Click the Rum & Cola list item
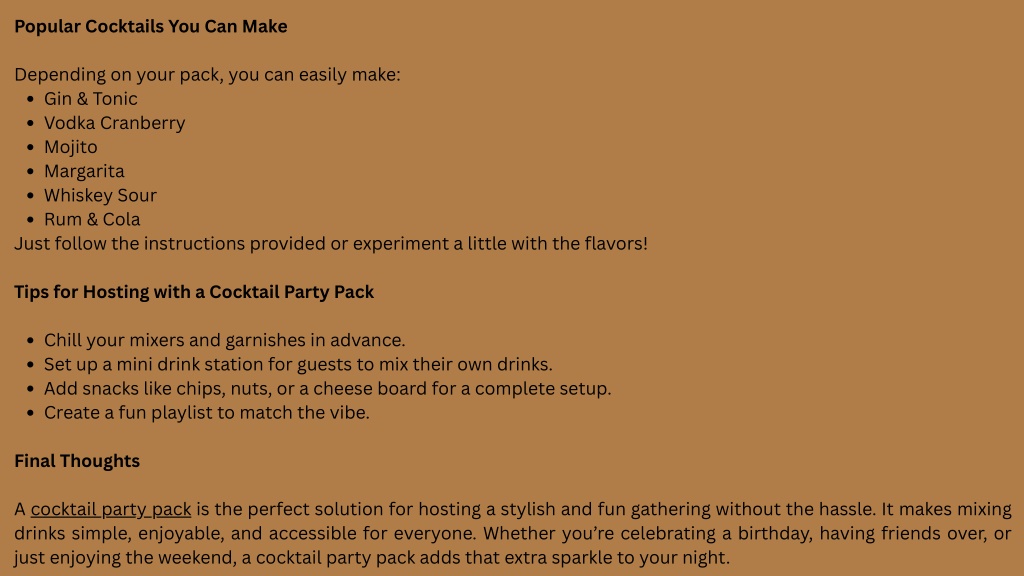This screenshot has height=576, width=1024. (x=92, y=219)
